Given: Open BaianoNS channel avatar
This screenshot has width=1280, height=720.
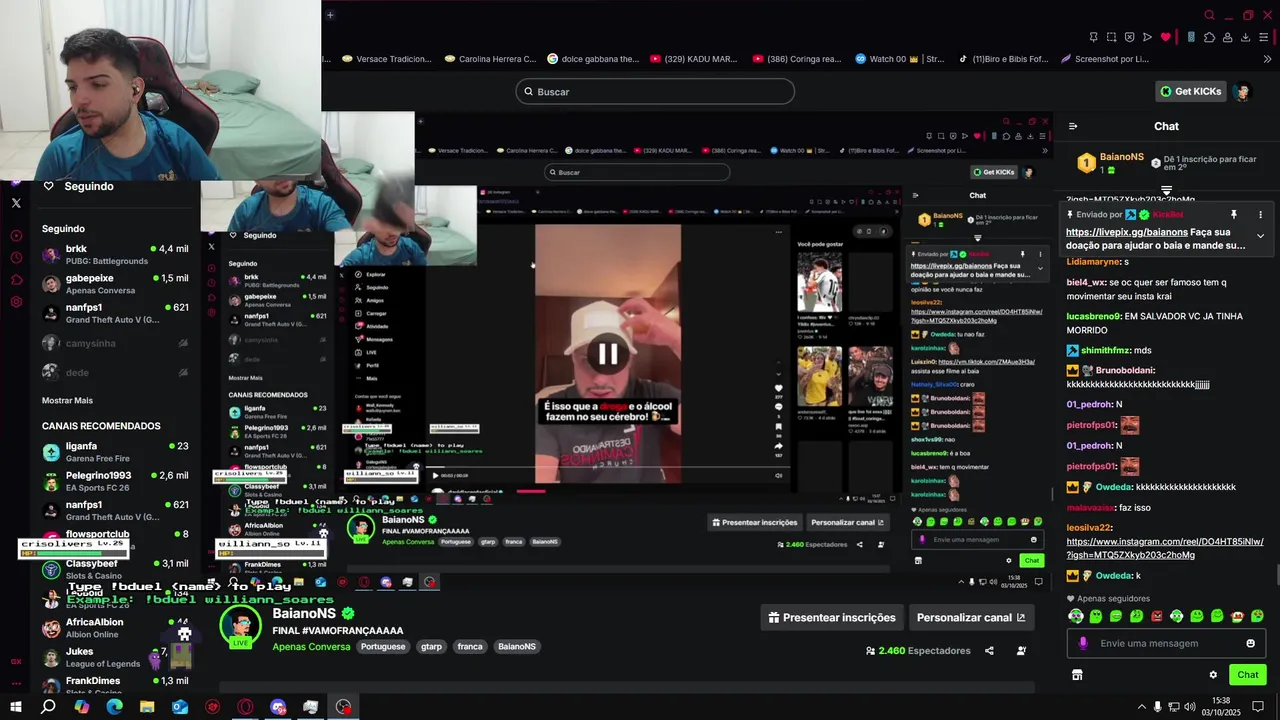Looking at the screenshot, I should tap(241, 627).
